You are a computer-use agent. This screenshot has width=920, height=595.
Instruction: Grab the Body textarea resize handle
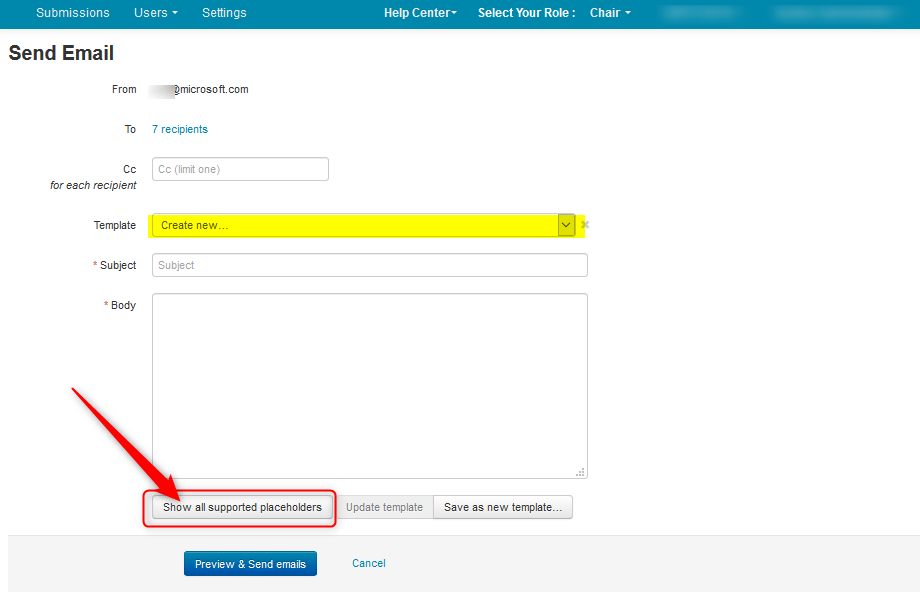[580, 472]
